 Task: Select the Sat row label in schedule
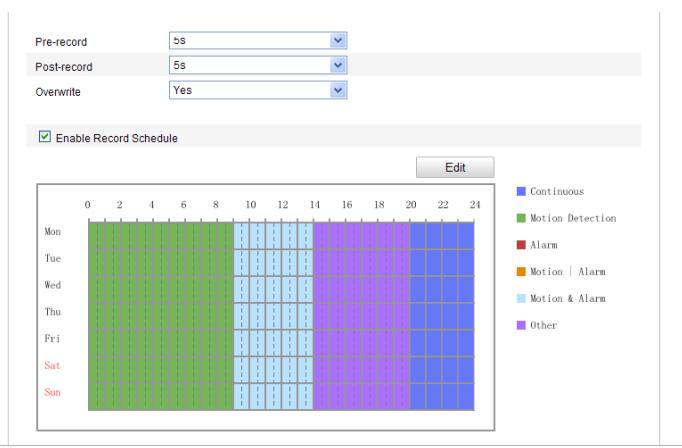(53, 366)
